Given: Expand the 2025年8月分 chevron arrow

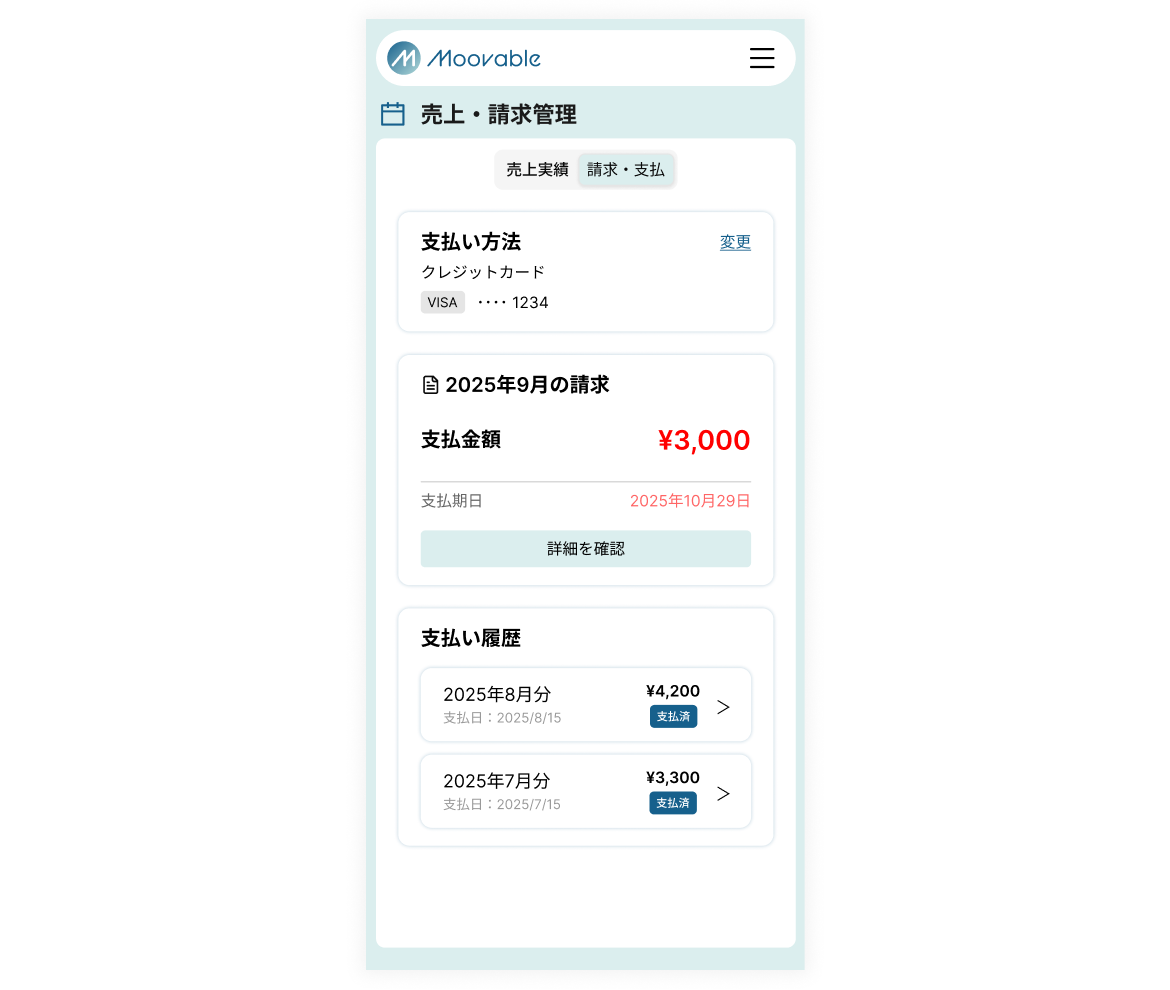Looking at the screenshot, I should (x=723, y=707).
